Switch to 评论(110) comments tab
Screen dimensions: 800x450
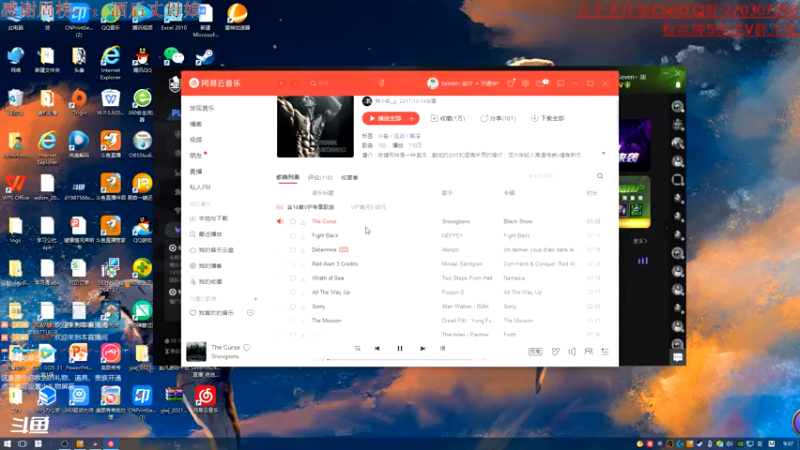click(x=320, y=178)
